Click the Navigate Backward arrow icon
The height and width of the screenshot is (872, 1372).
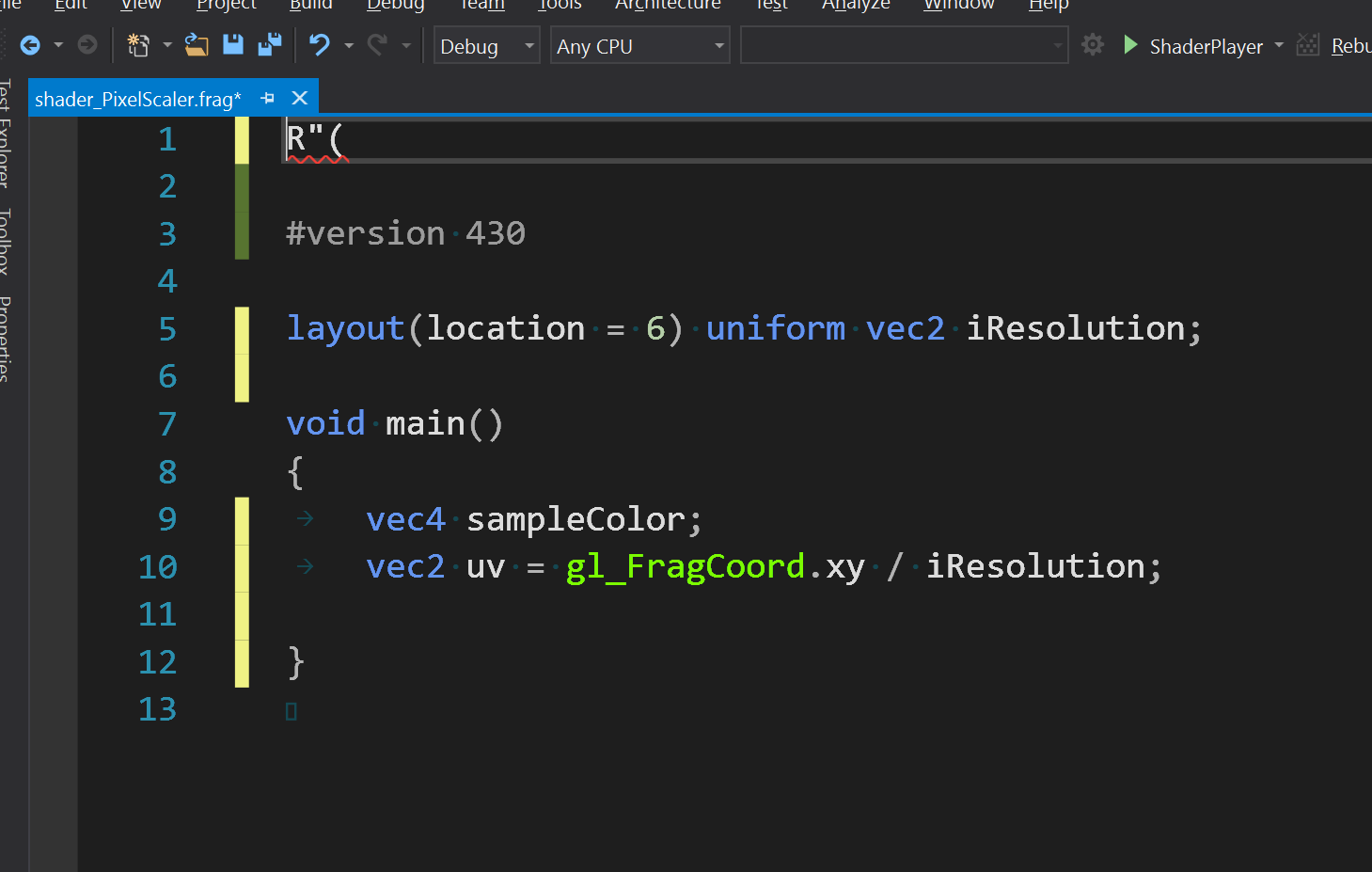[x=29, y=44]
